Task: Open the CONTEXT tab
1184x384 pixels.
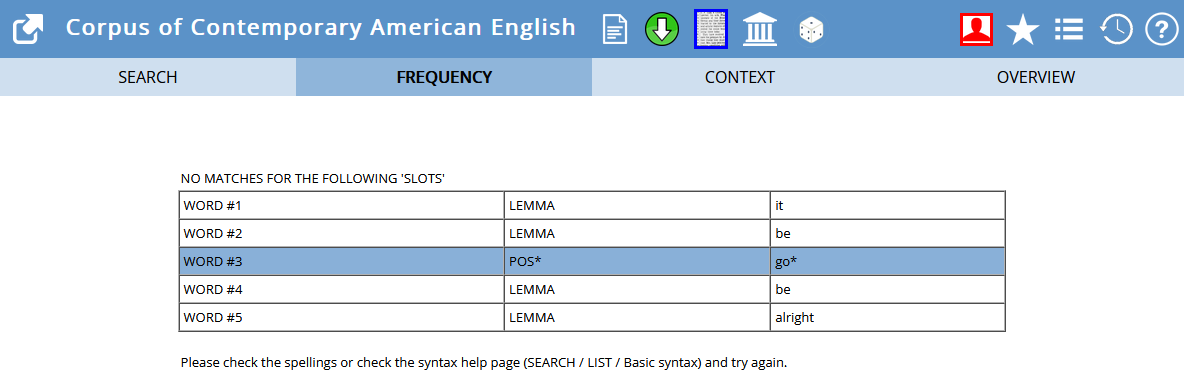Action: (x=740, y=77)
